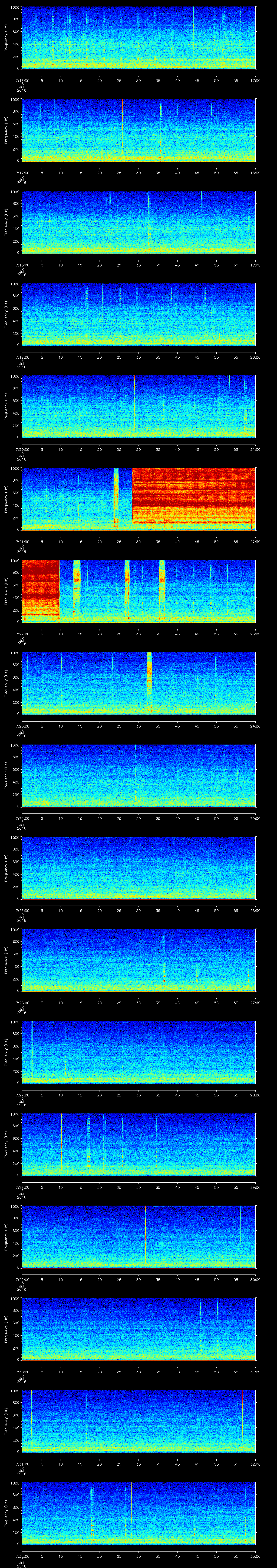Image resolution: width=277 pixels, height=1568 pixels.
Task: Click the 30-second tick on the 7:18:00 time axis
Action: 138,265
